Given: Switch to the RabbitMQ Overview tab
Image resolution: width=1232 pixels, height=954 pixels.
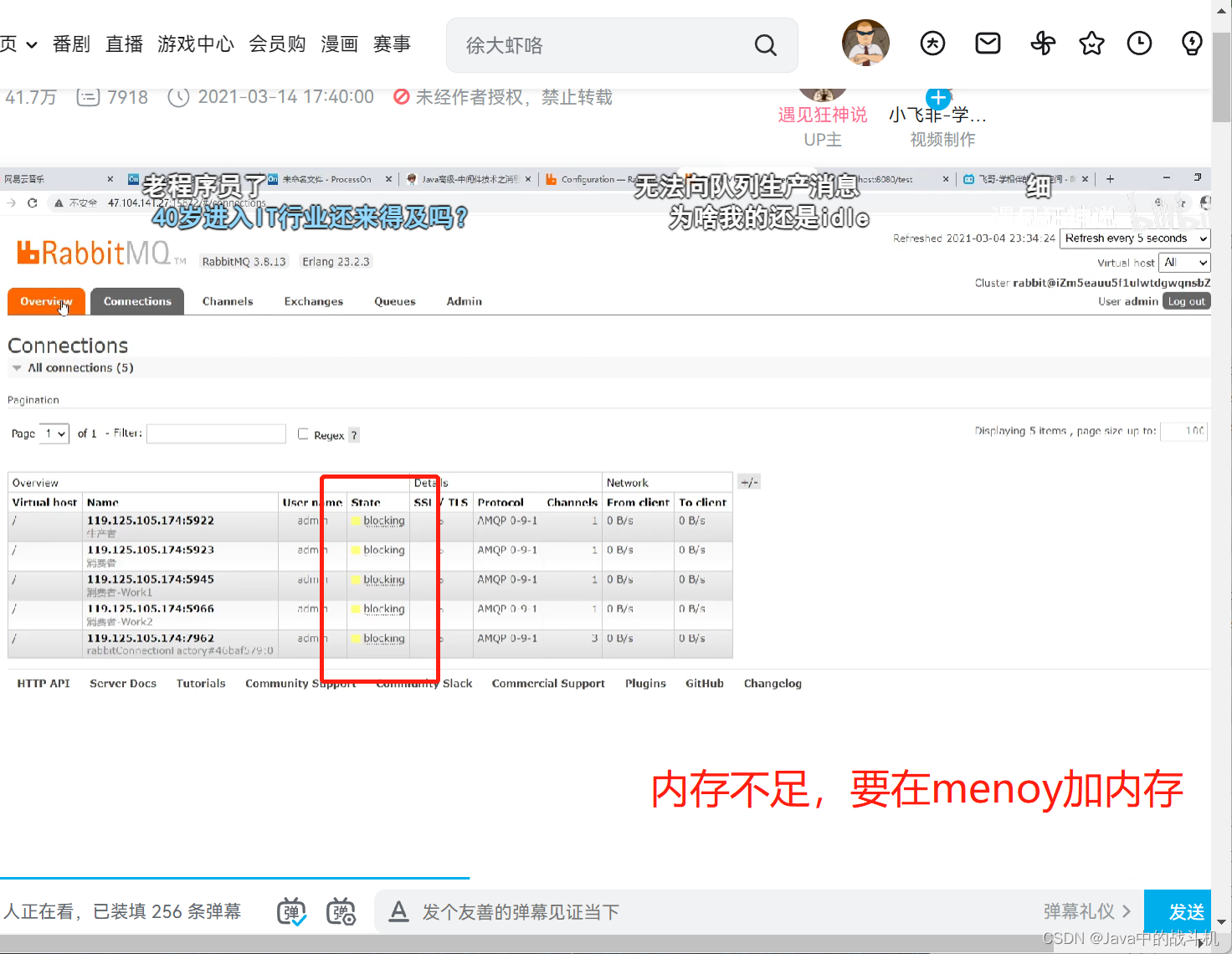Looking at the screenshot, I should click(46, 301).
